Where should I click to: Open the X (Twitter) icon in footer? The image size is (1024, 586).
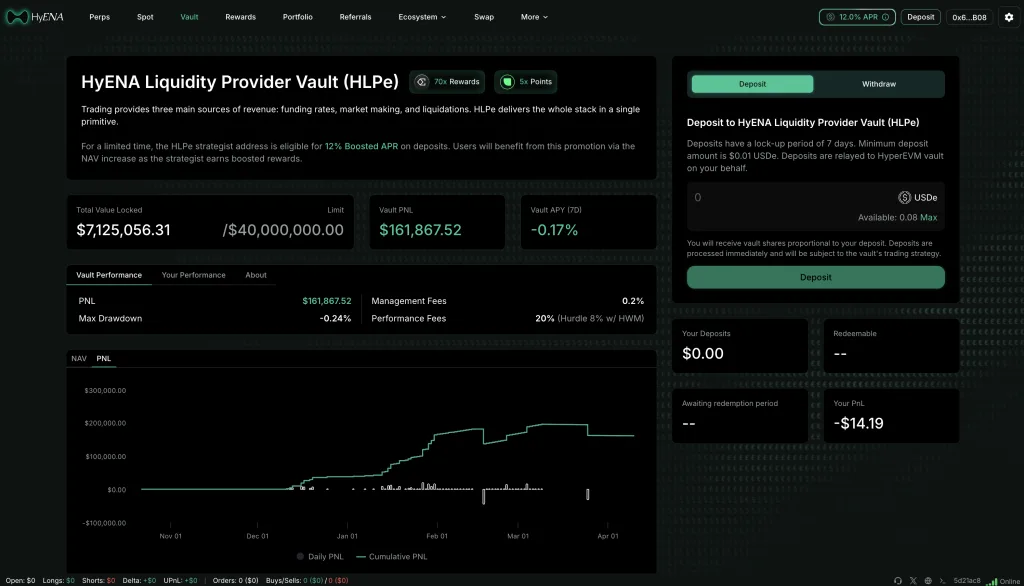pyautogui.click(x=913, y=581)
